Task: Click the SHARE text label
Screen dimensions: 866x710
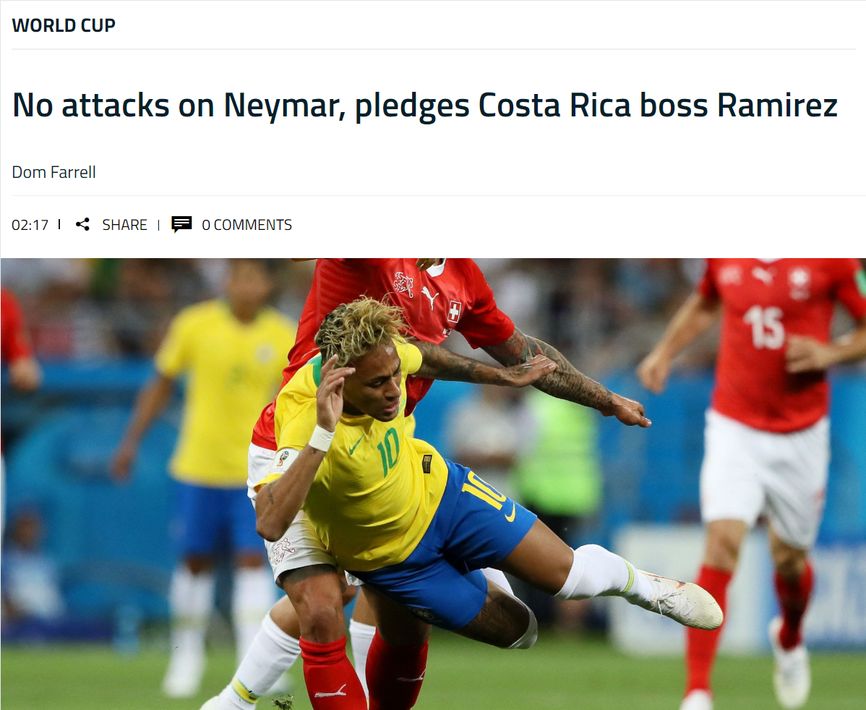Action: pyautogui.click(x=125, y=225)
